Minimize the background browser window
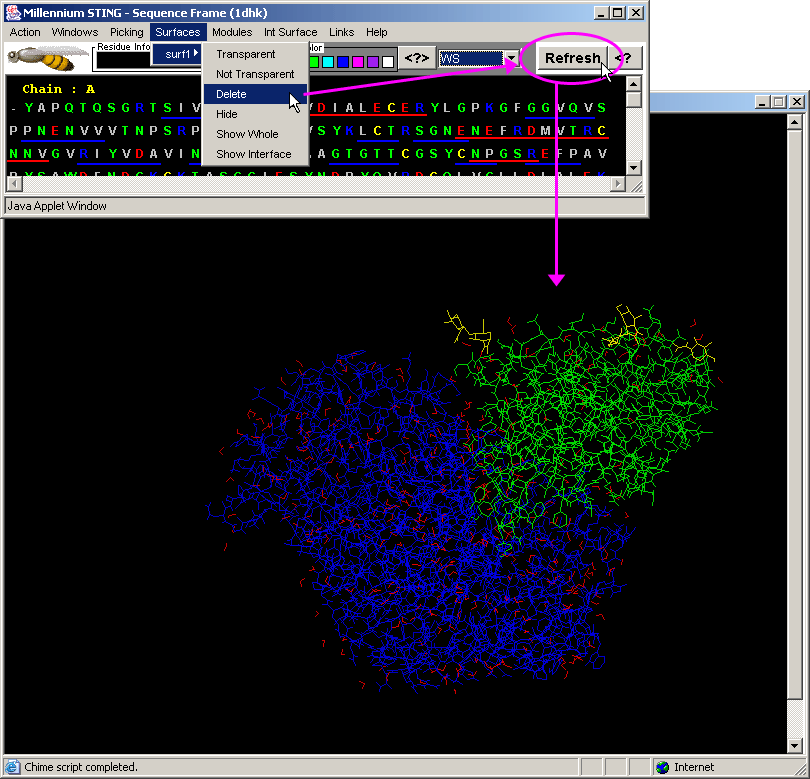Image resolution: width=810 pixels, height=779 pixels. click(x=762, y=102)
